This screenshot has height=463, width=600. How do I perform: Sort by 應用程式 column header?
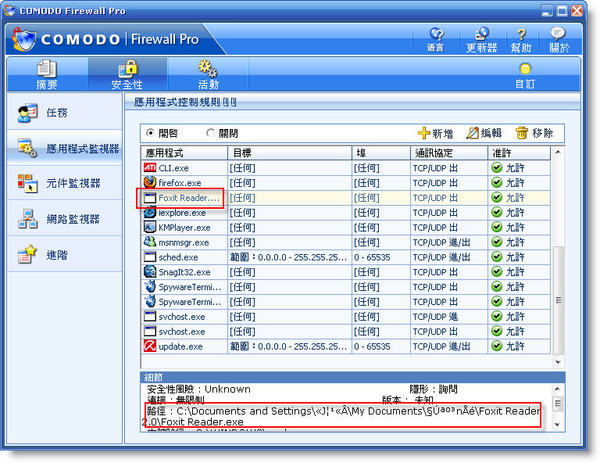tap(184, 153)
